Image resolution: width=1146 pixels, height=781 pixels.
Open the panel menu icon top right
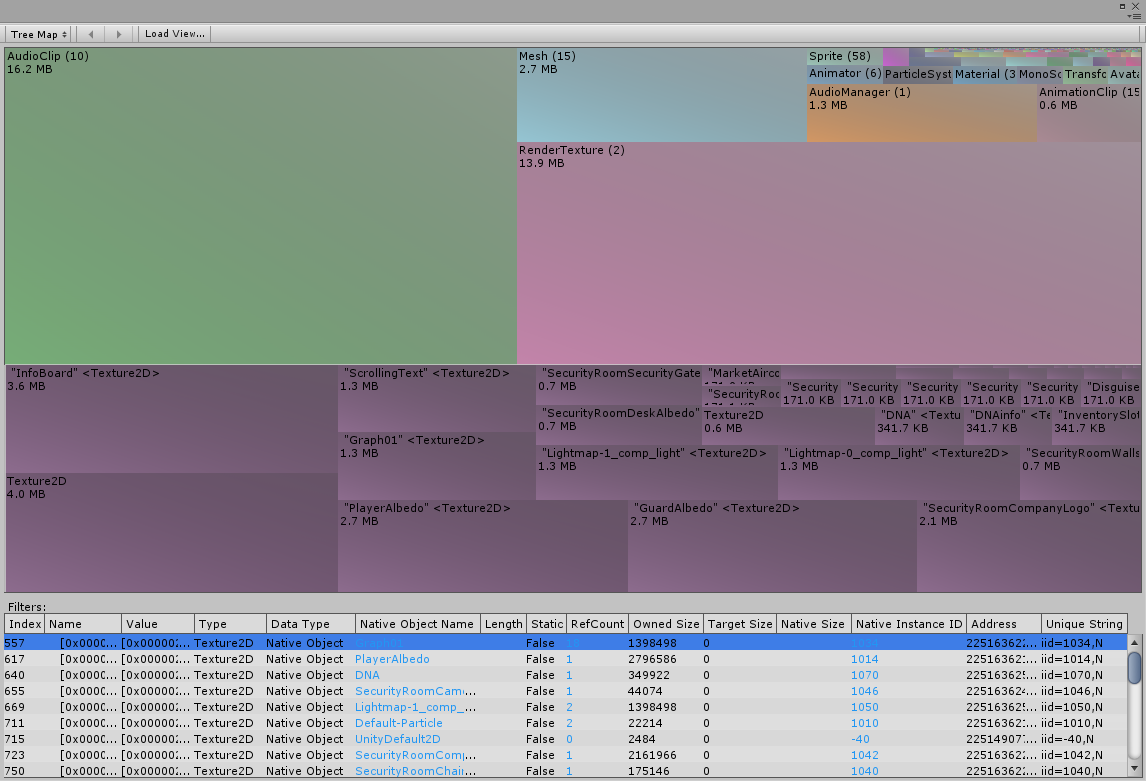[1138, 16]
